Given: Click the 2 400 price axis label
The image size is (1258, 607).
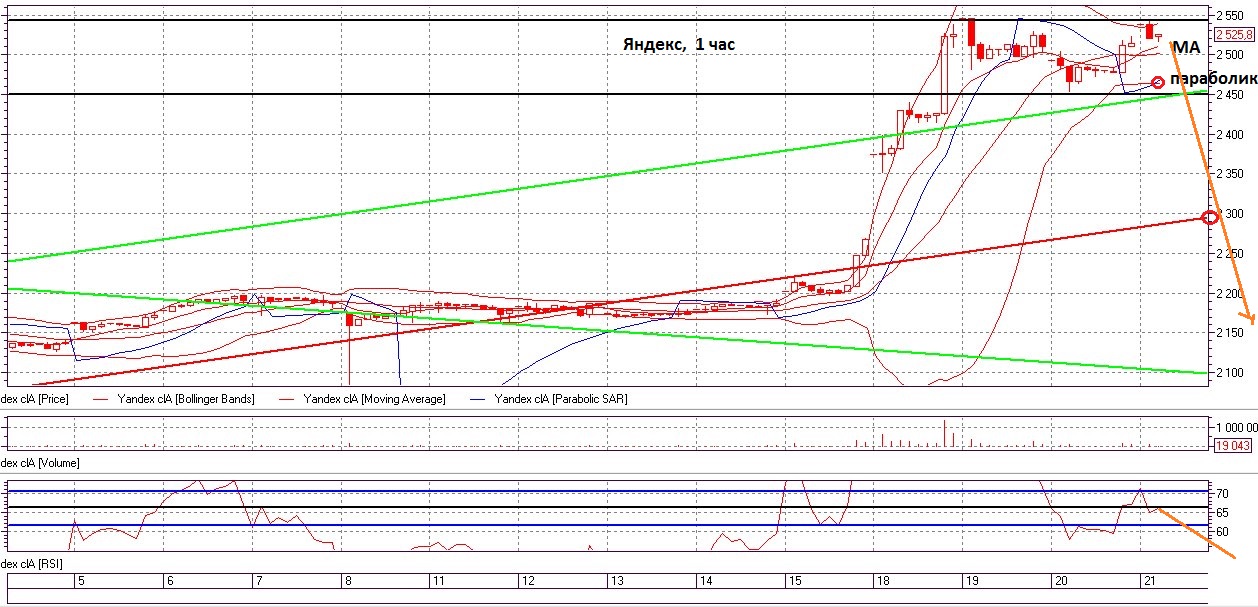Looking at the screenshot, I should coord(1231,135).
